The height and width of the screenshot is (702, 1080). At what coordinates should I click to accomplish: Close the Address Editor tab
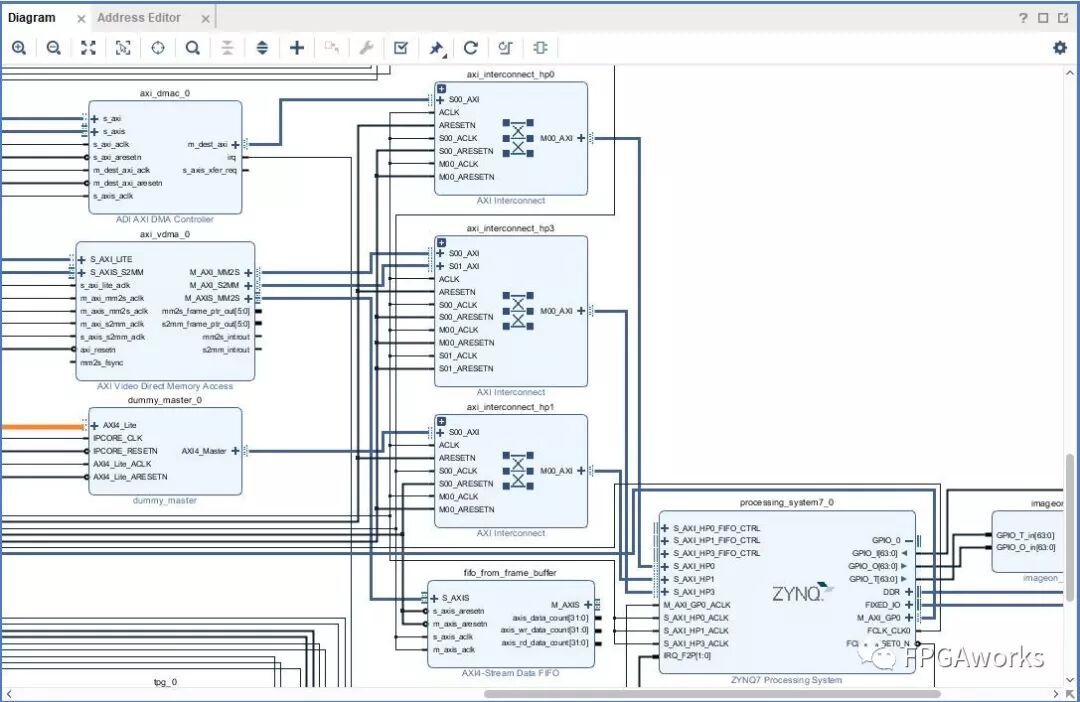click(x=205, y=18)
